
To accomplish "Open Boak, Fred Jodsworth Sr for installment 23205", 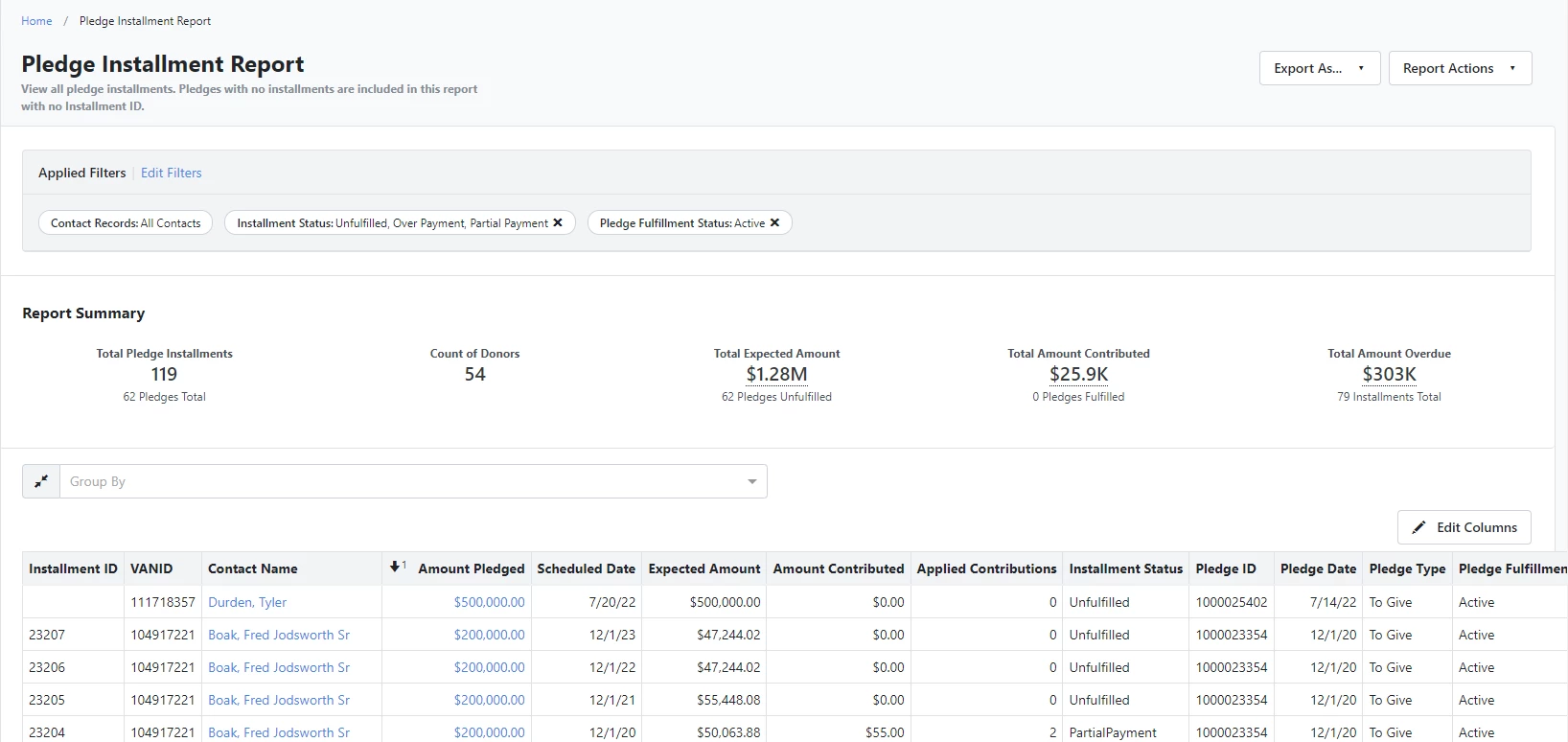I will tap(279, 700).
